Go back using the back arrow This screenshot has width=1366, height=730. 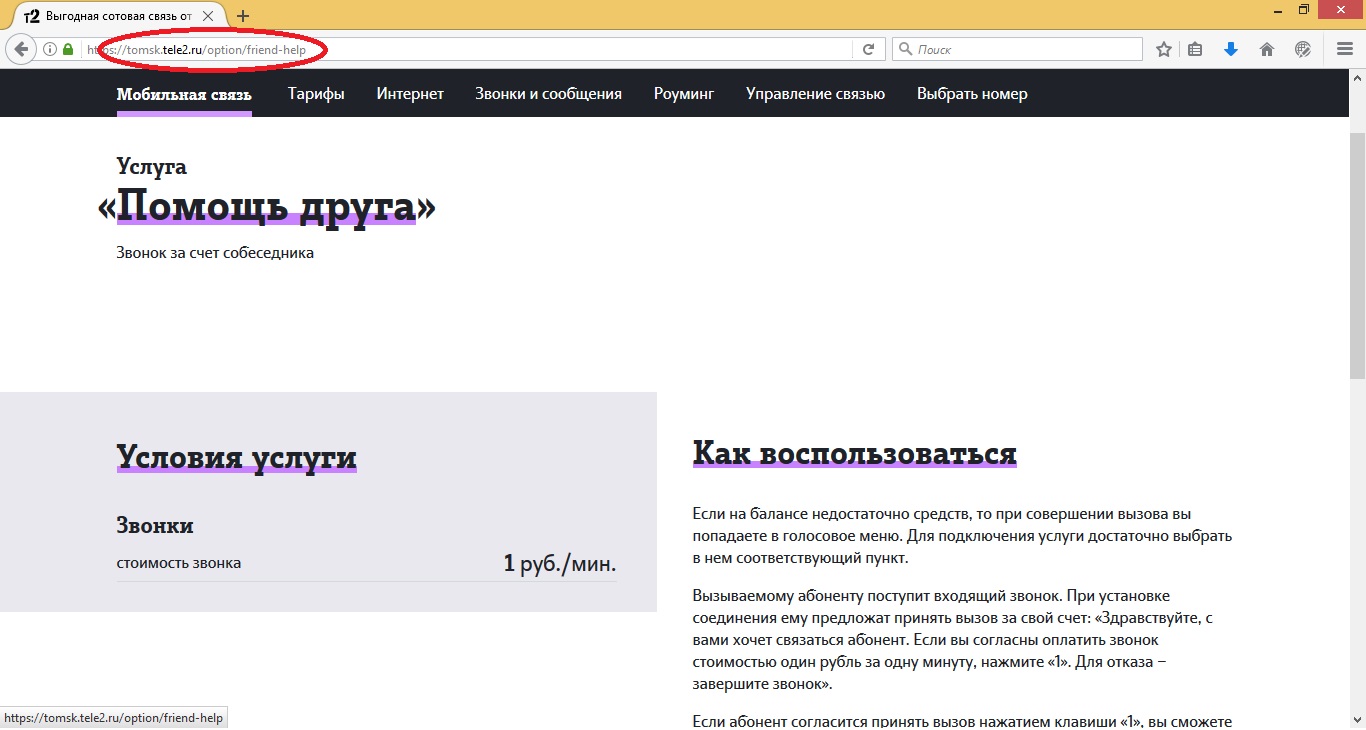(x=20, y=48)
